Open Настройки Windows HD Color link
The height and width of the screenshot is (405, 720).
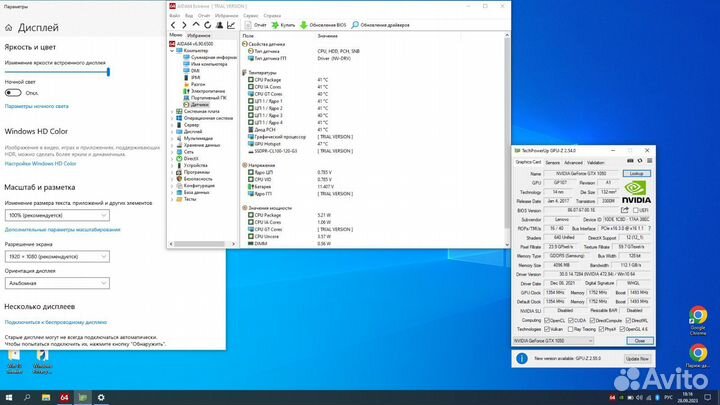pos(40,163)
